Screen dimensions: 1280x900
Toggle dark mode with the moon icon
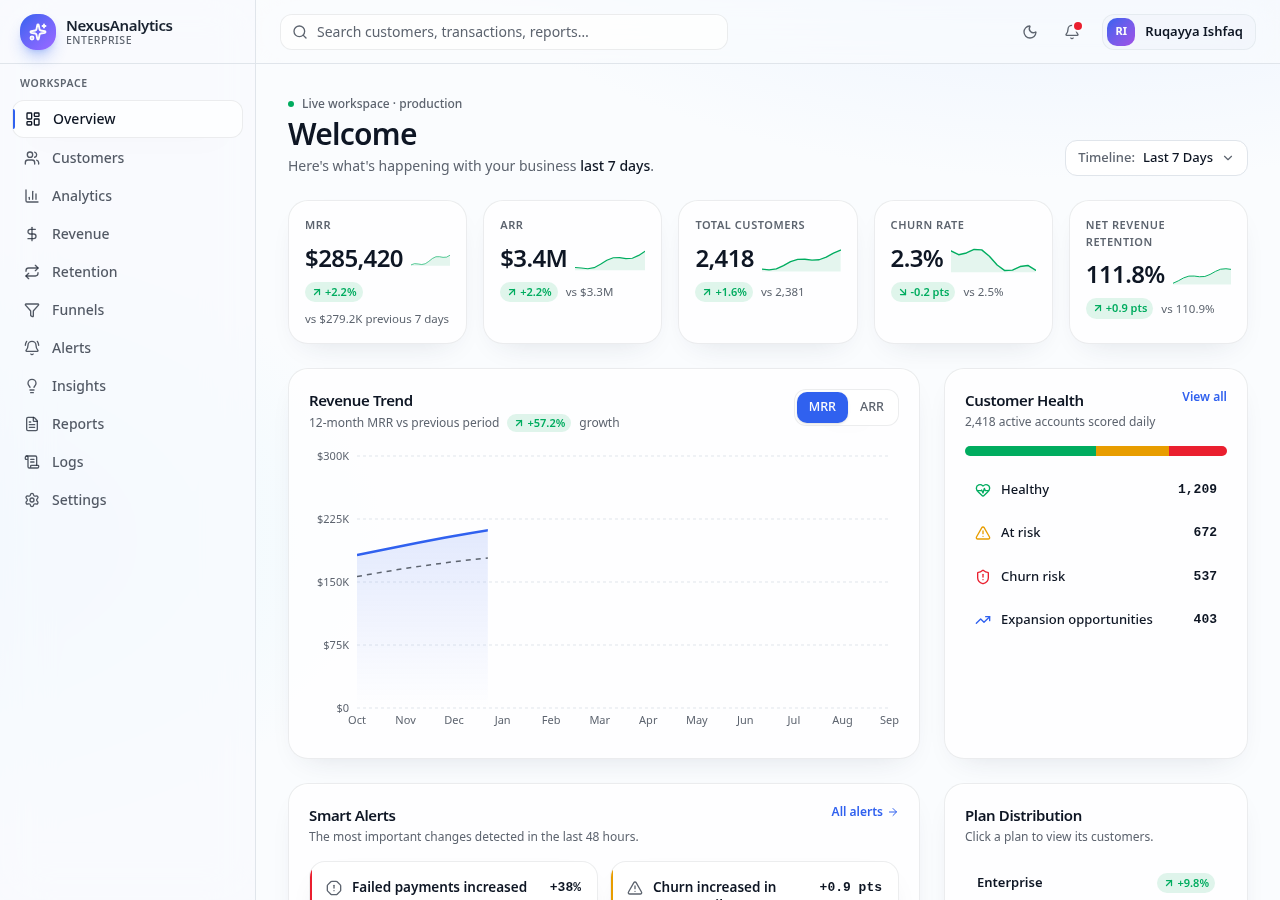point(1030,32)
